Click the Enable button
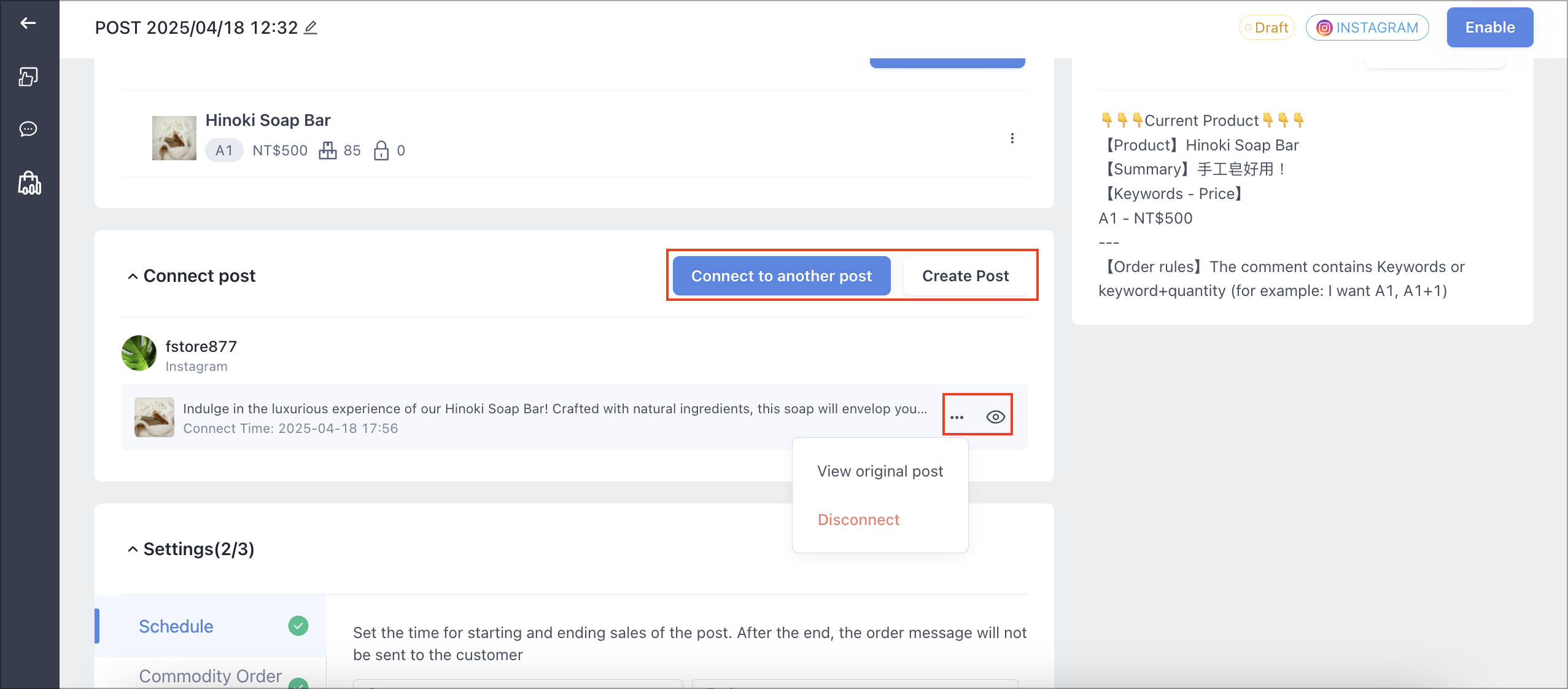 [1489, 28]
